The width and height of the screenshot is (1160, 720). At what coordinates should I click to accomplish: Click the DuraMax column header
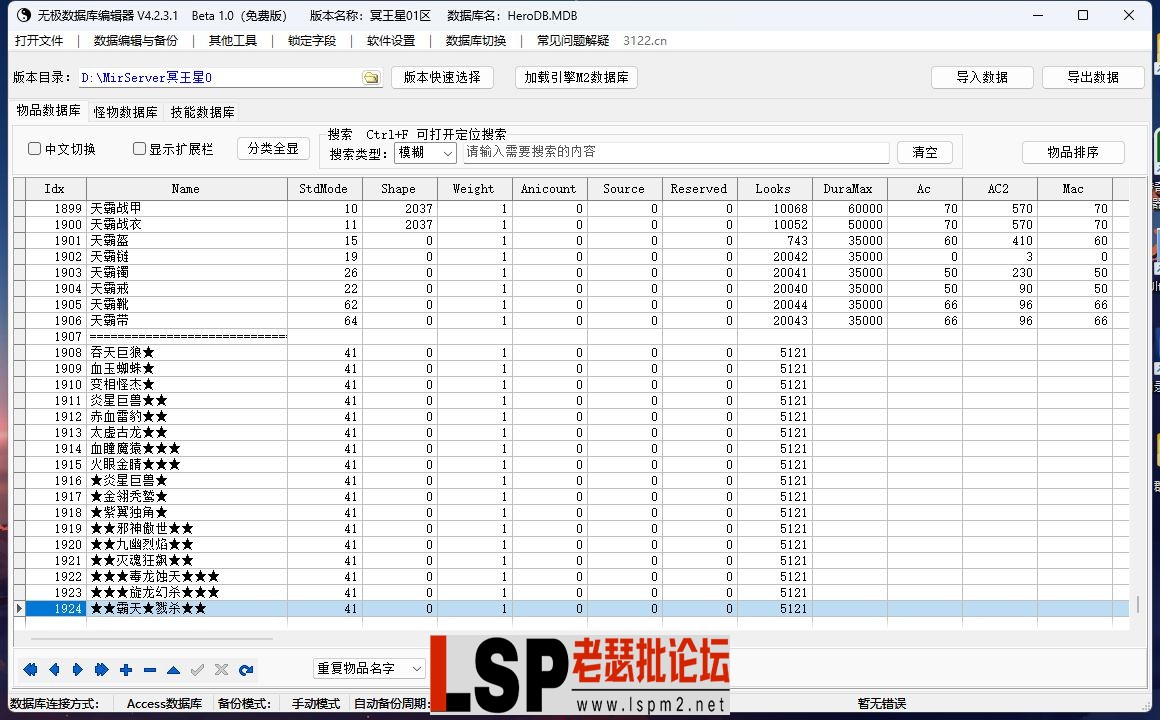click(849, 189)
